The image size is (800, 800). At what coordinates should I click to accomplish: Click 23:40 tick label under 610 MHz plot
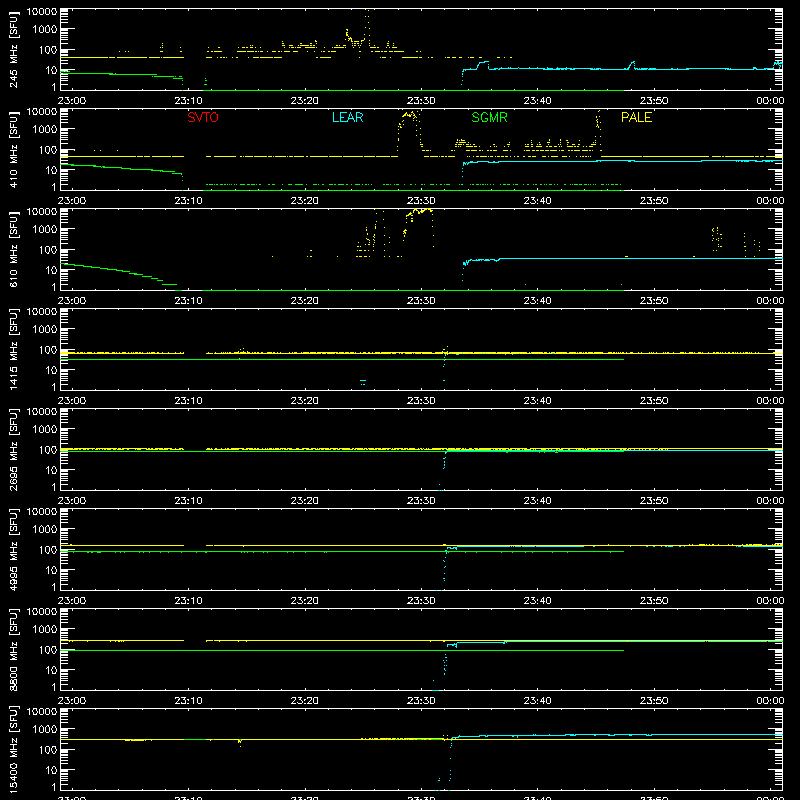(537, 301)
